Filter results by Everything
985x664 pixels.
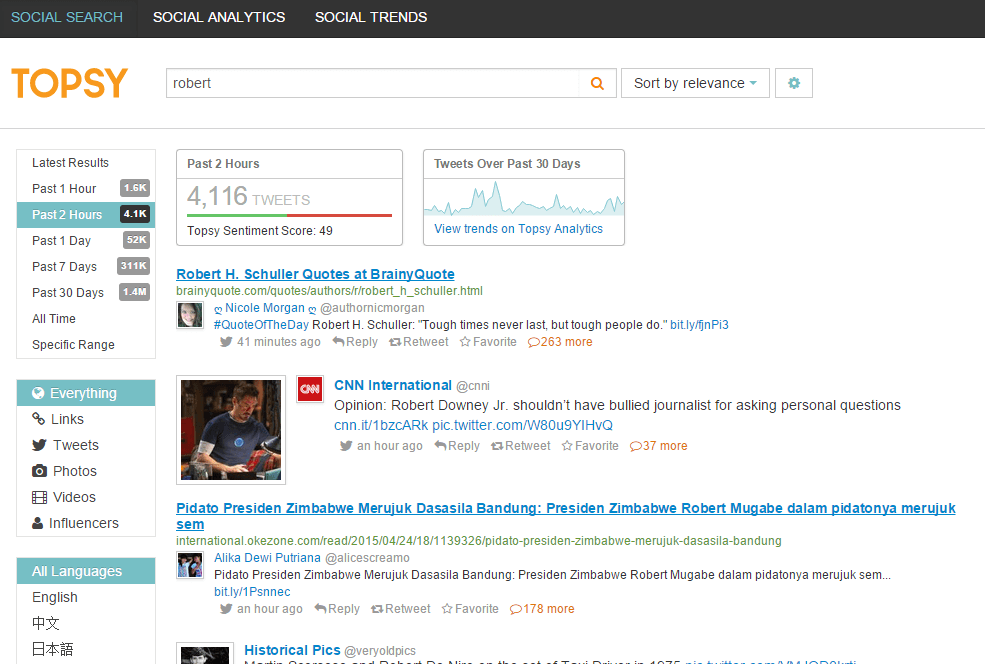pyautogui.click(x=86, y=393)
